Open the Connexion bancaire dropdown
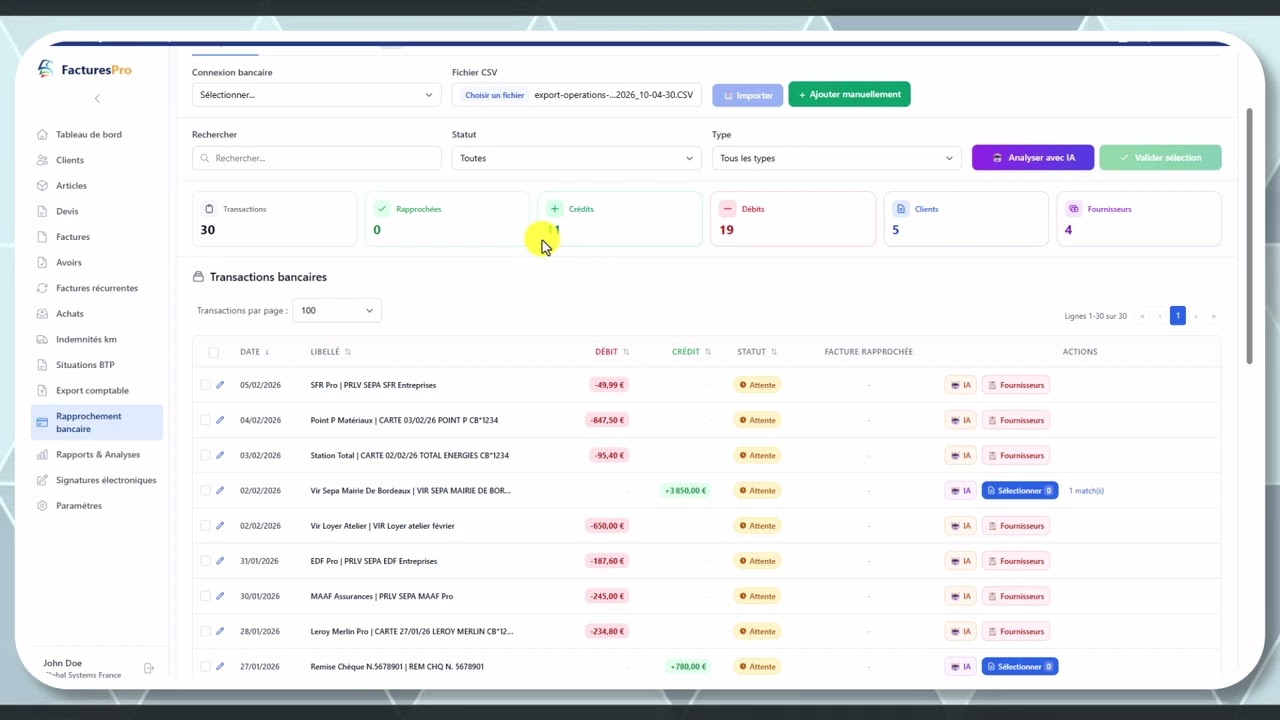This screenshot has height=720, width=1280. [316, 95]
